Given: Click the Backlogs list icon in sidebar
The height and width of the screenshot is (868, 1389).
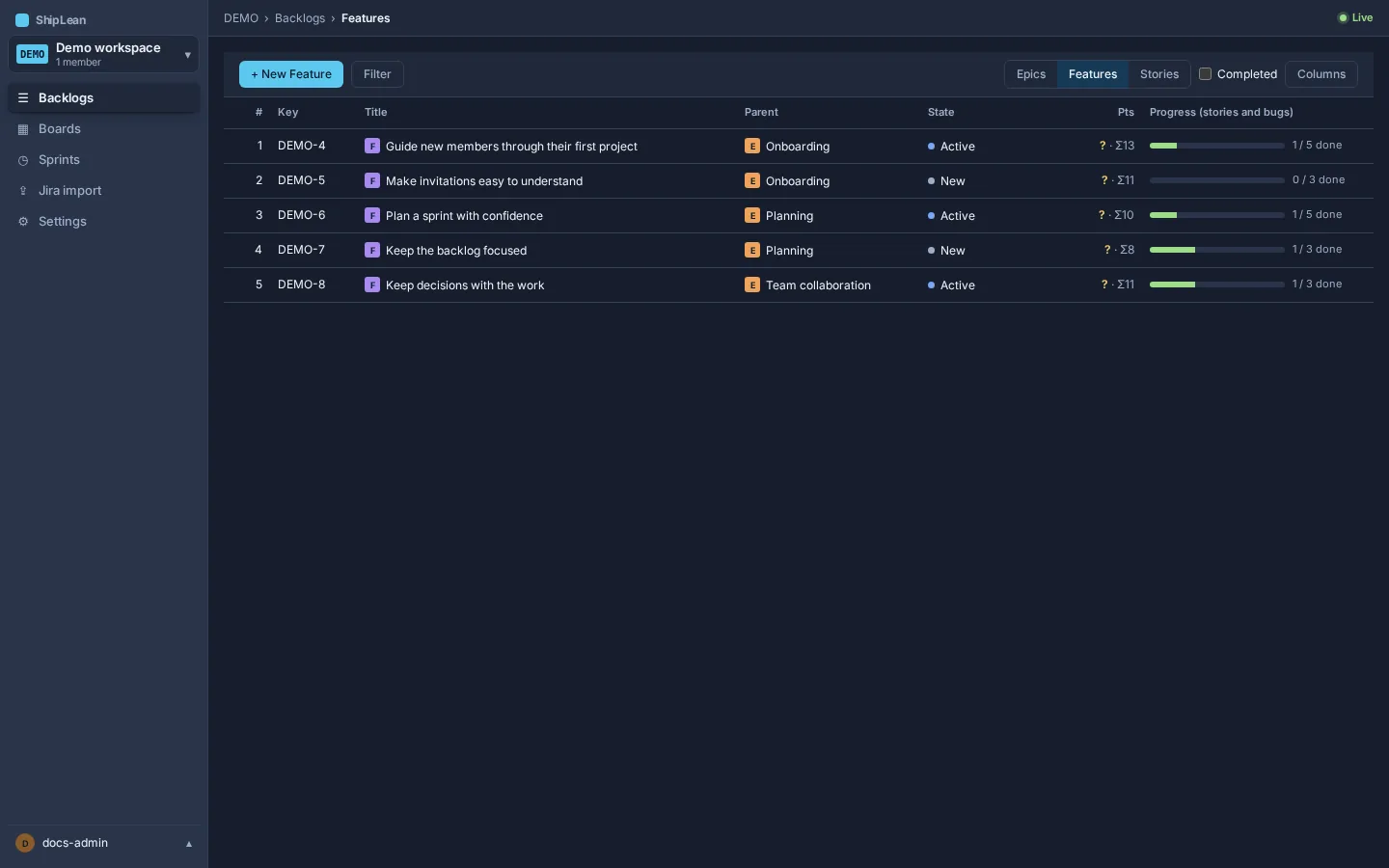Looking at the screenshot, I should pos(23,98).
